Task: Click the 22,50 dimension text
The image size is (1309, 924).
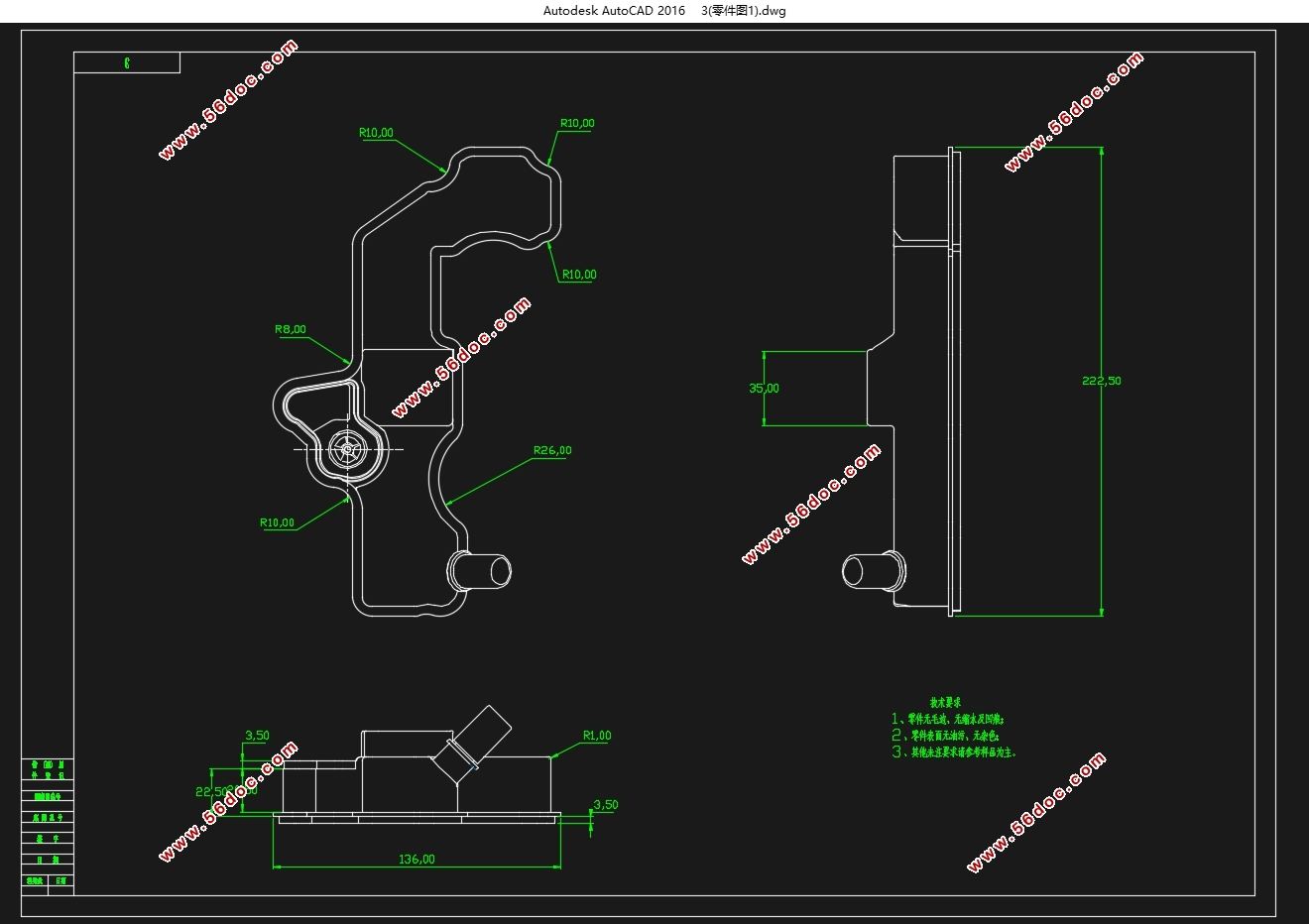Action: pos(212,791)
